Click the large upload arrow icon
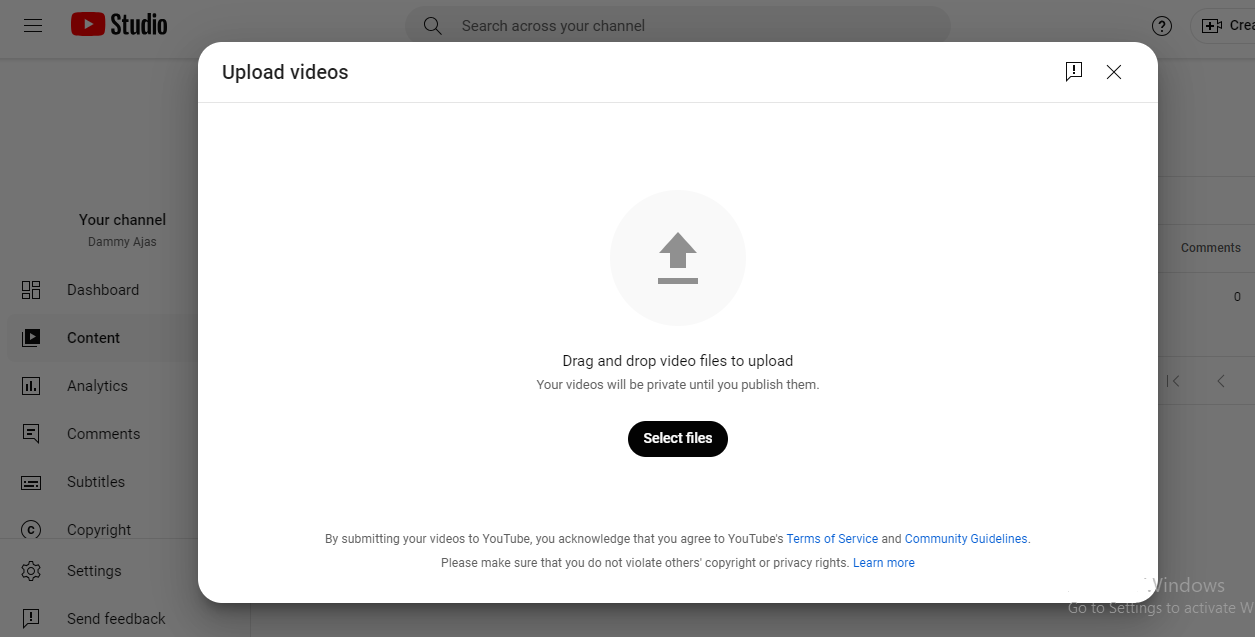 pyautogui.click(x=677, y=258)
